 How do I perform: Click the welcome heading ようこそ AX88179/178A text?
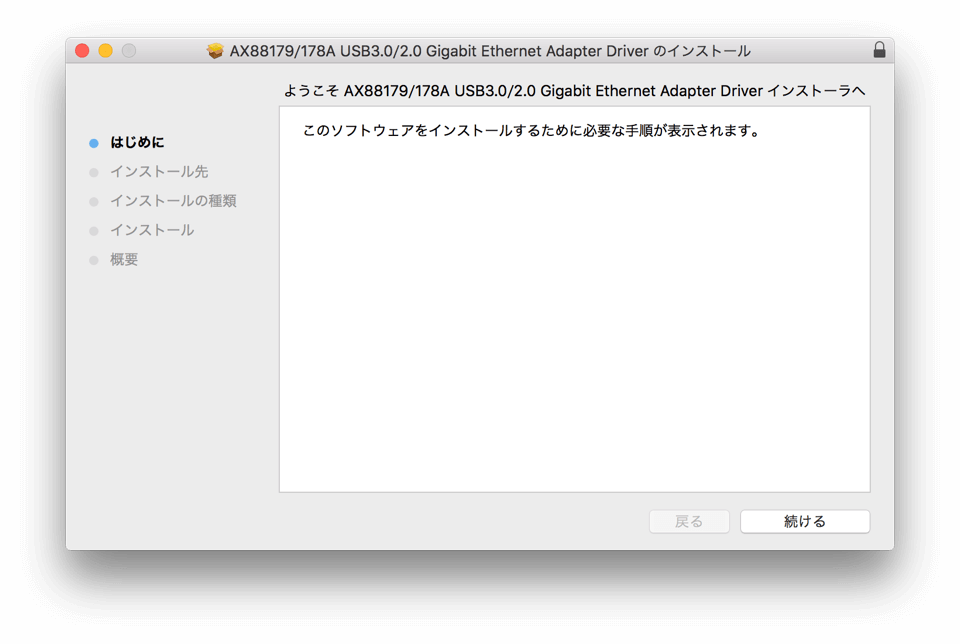pos(574,91)
